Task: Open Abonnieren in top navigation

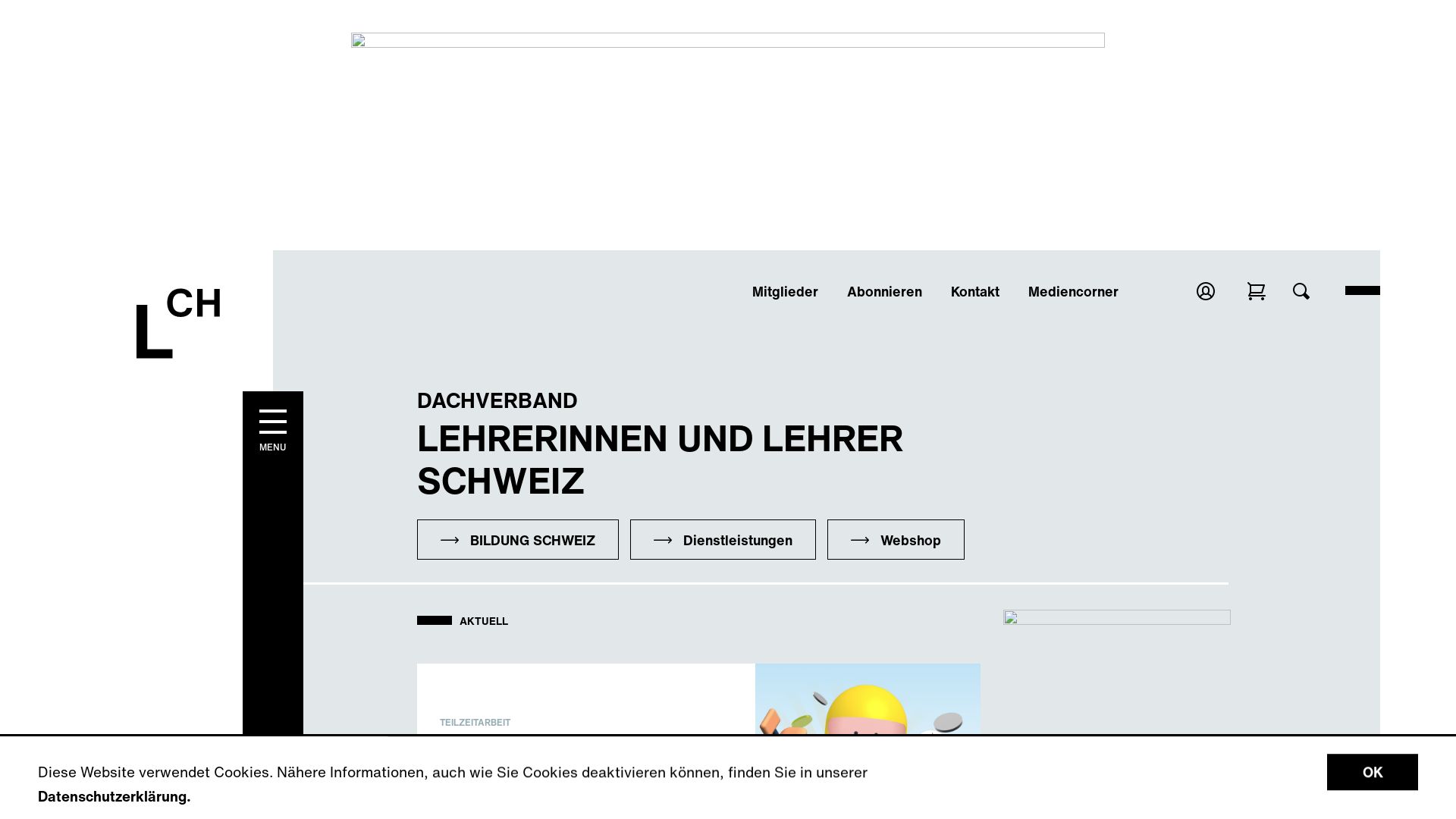Action: pyautogui.click(x=884, y=292)
